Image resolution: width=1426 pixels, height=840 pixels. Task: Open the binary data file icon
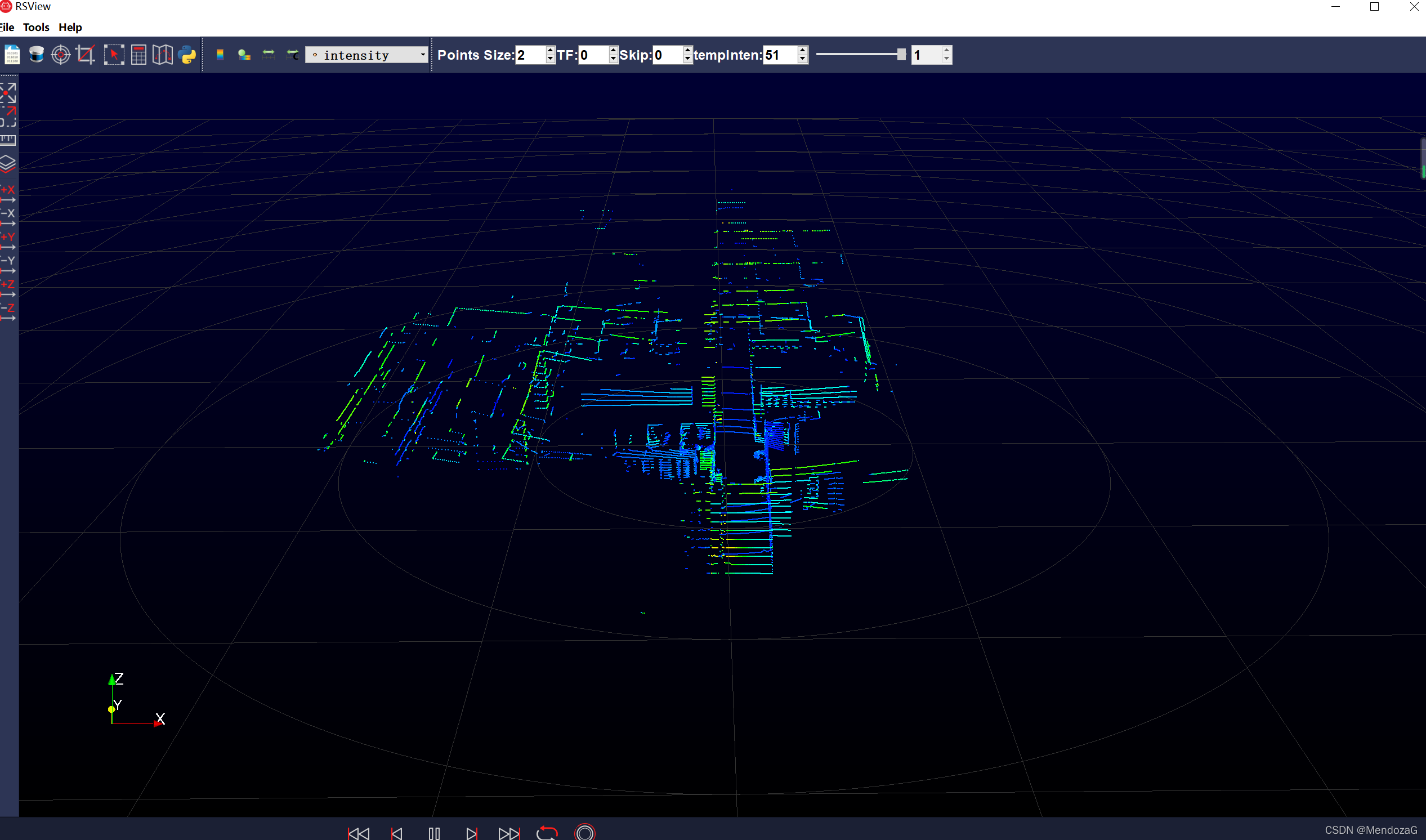[x=12, y=55]
